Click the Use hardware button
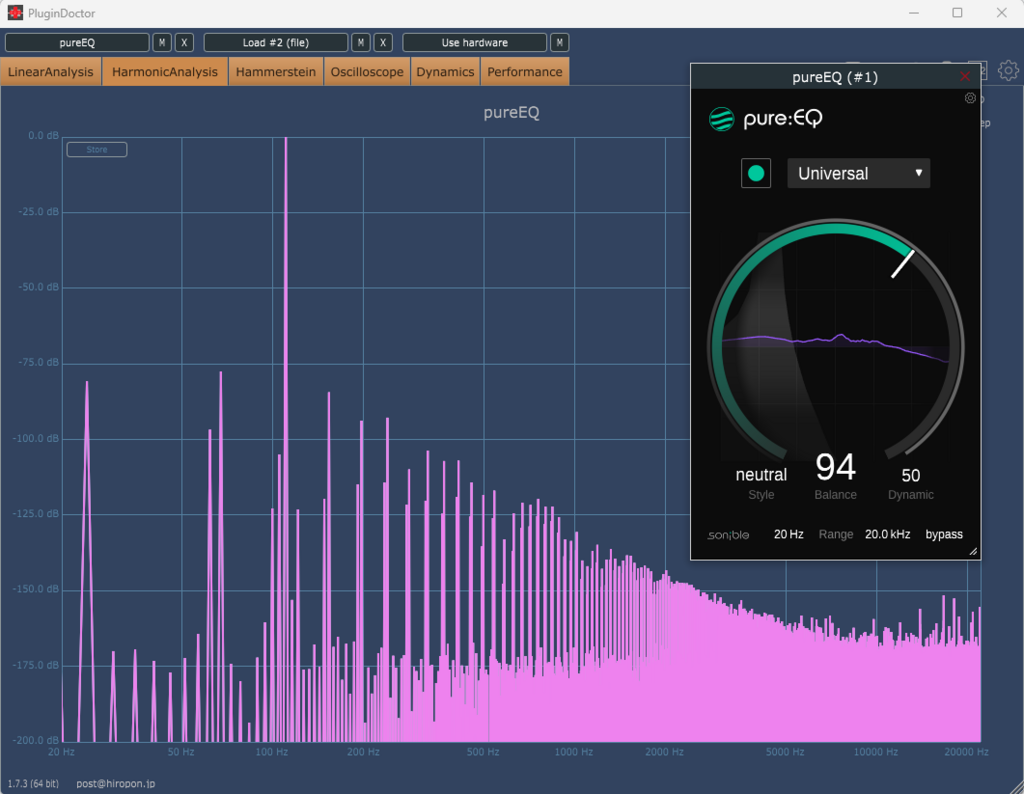Screen dimensions: 1024x794 point(475,42)
